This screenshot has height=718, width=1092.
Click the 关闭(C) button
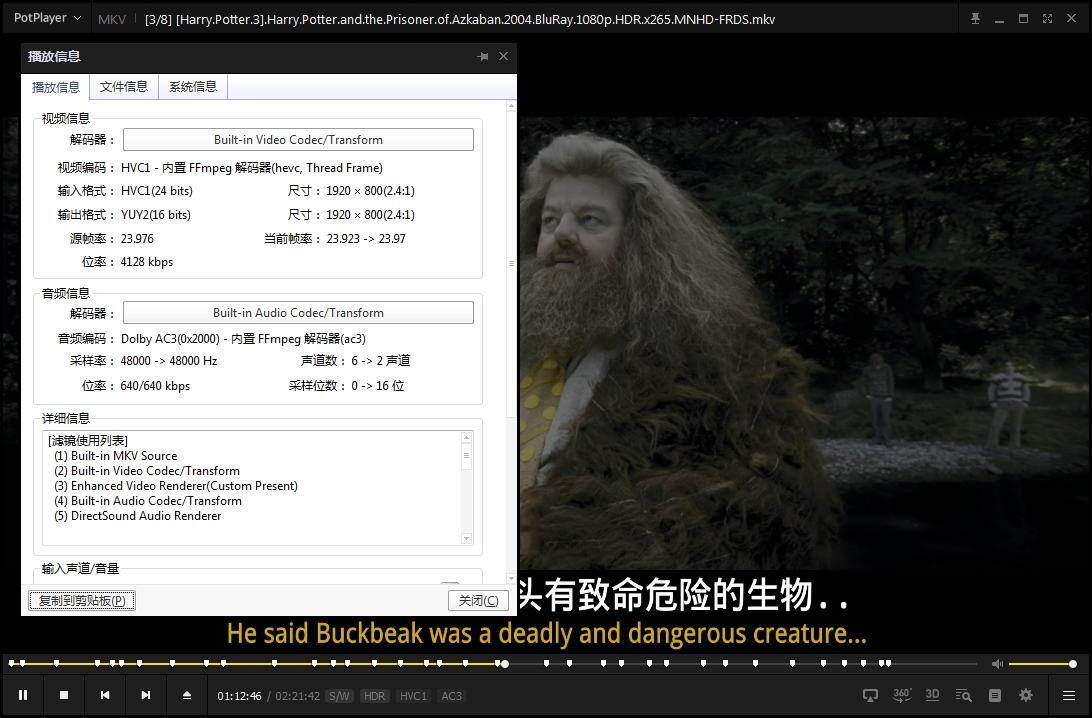click(478, 600)
